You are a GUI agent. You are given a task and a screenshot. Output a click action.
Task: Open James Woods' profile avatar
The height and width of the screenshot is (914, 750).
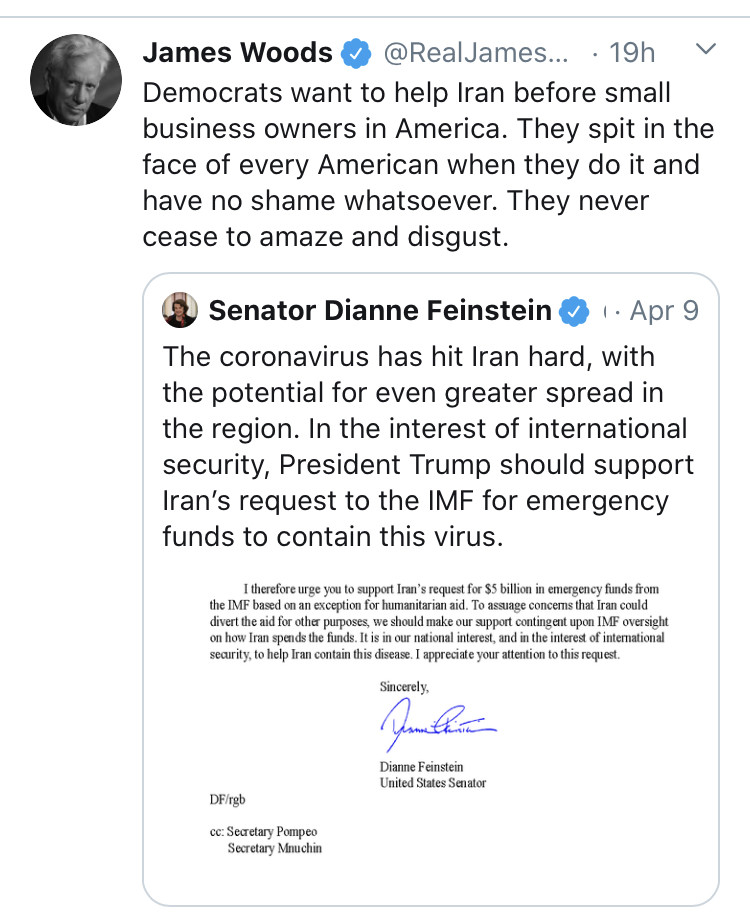click(76, 81)
